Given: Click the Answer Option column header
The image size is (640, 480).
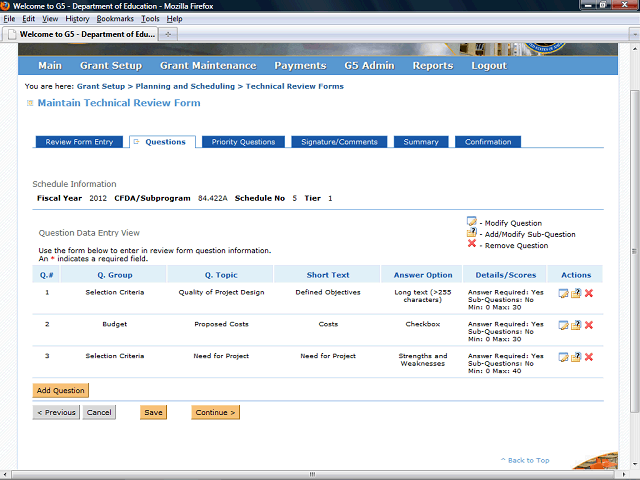Looking at the screenshot, I should [x=423, y=275].
